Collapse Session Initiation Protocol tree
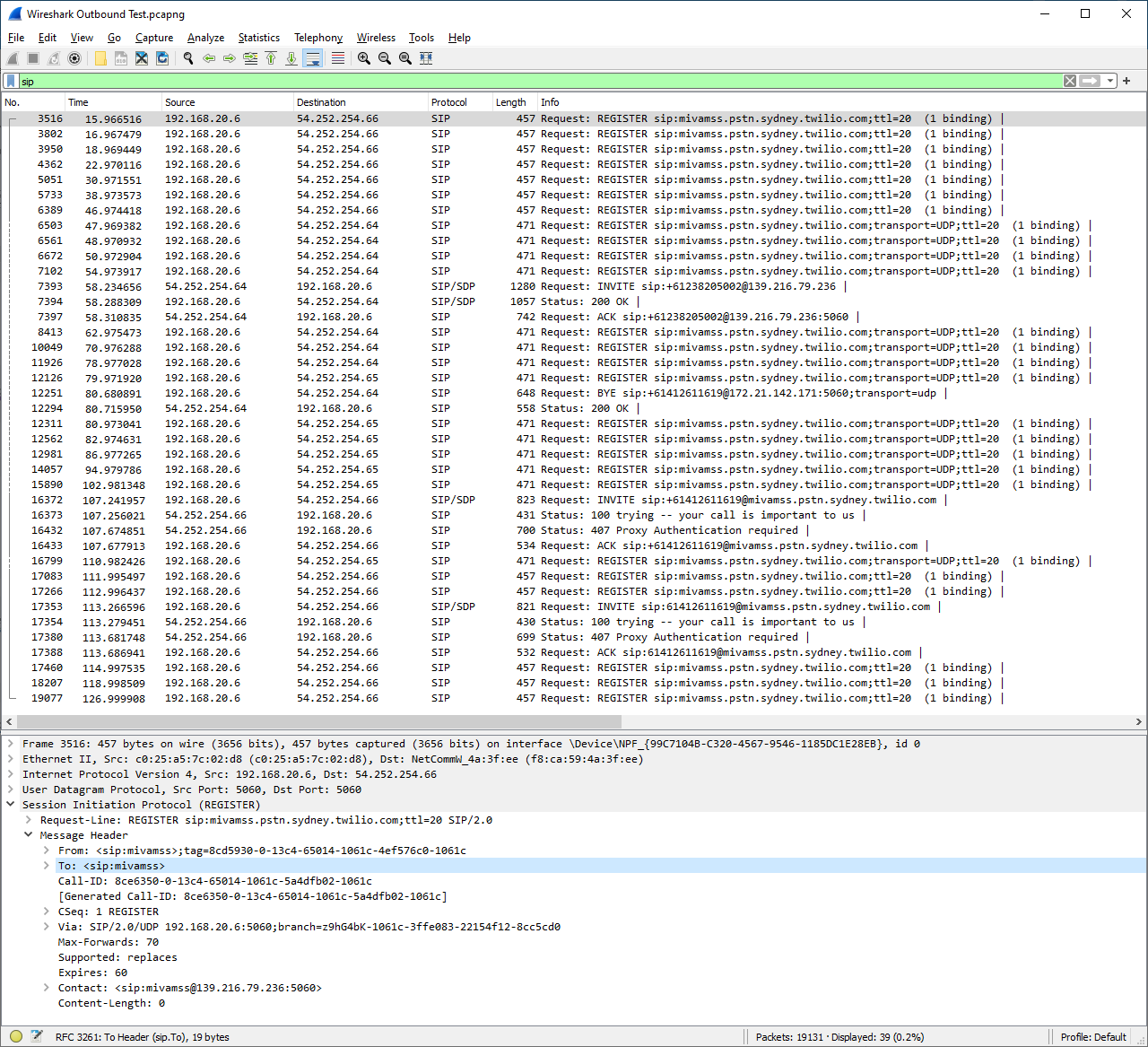The height and width of the screenshot is (1047, 1148). [x=11, y=805]
